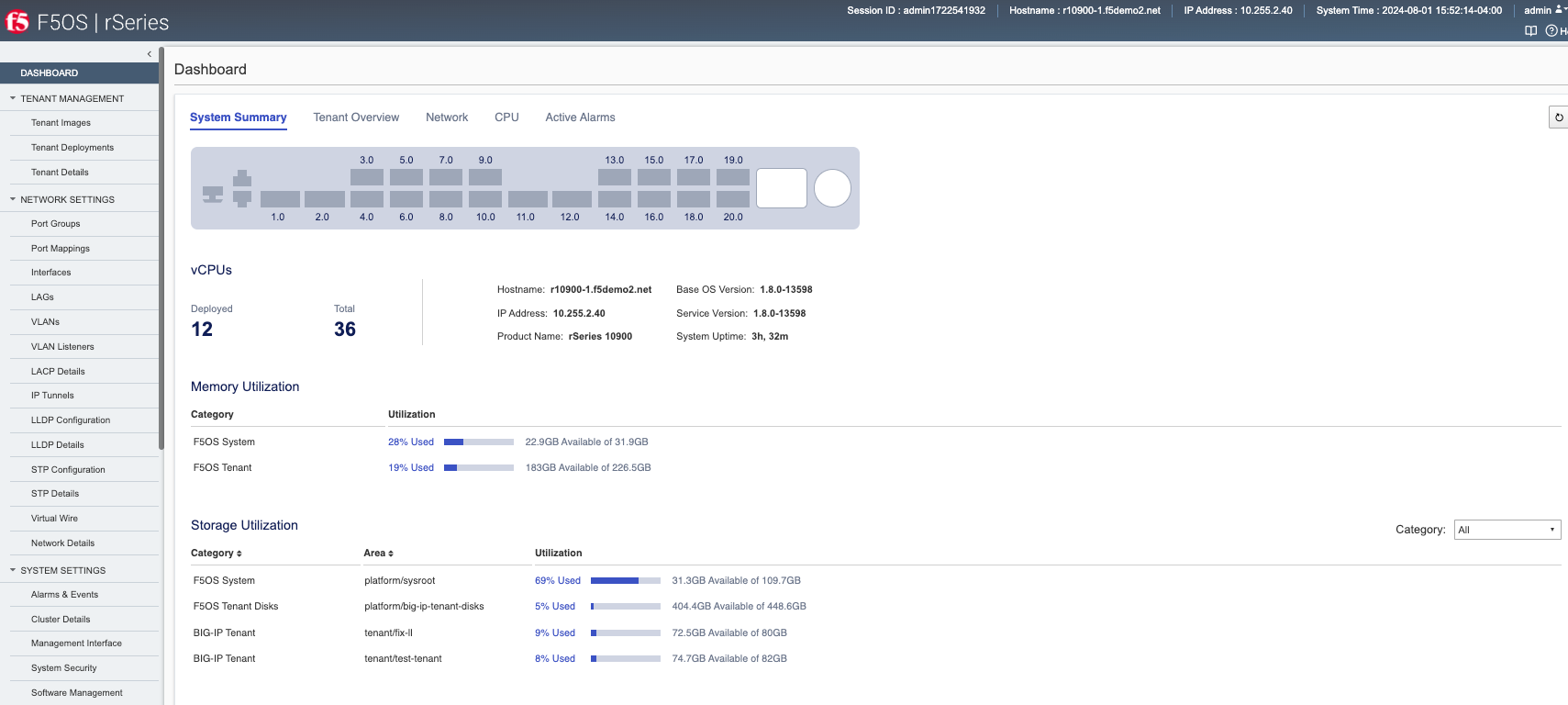The width and height of the screenshot is (1568, 705).
Task: Click the Help question mark icon
Action: coord(1551,31)
